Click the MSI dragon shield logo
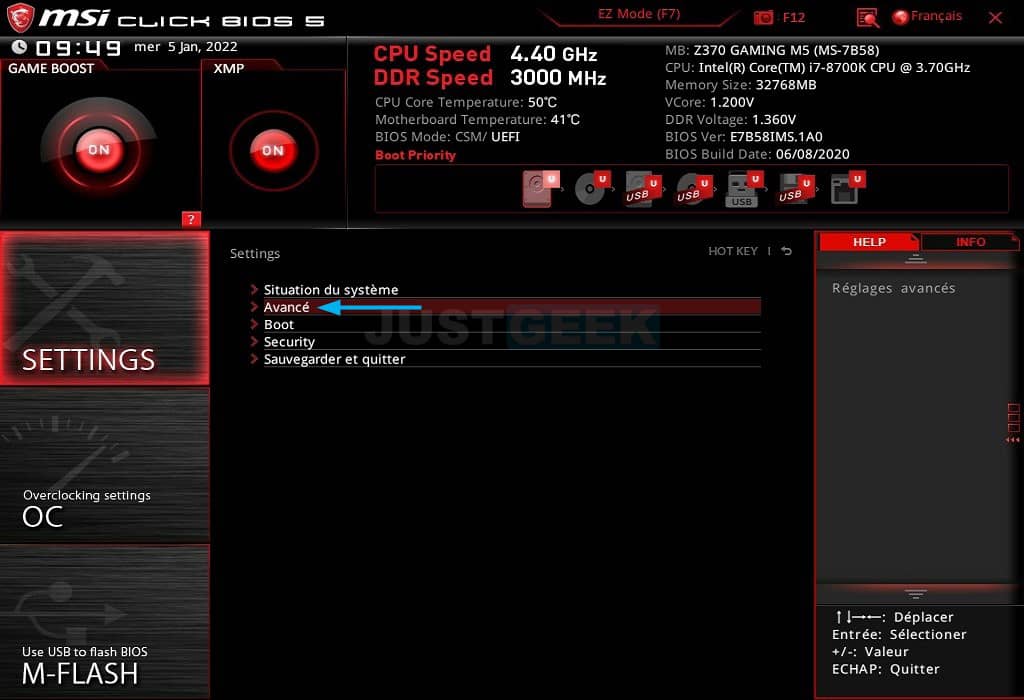This screenshot has height=700, width=1024. point(20,18)
